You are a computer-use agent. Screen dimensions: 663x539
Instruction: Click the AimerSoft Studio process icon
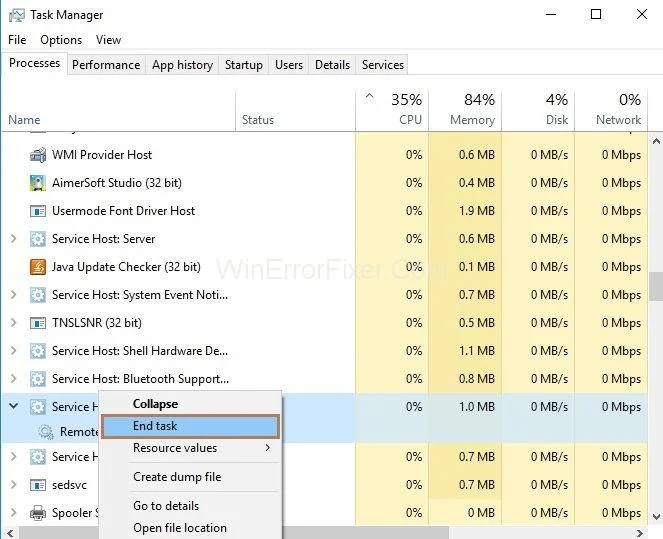[38, 183]
